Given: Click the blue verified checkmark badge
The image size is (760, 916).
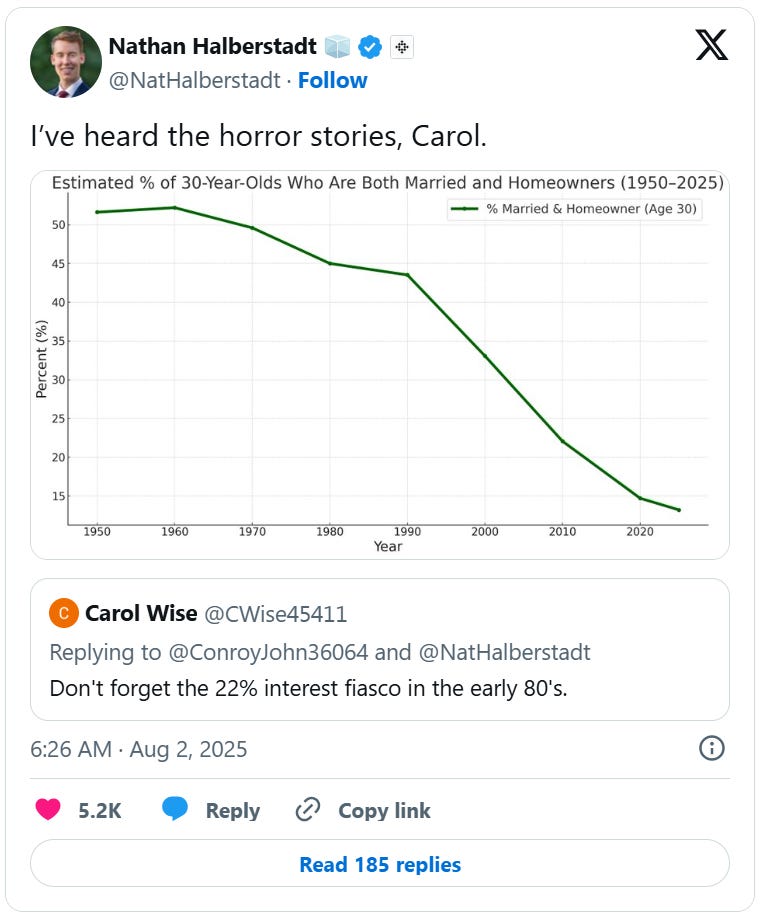Looking at the screenshot, I should tap(371, 46).
